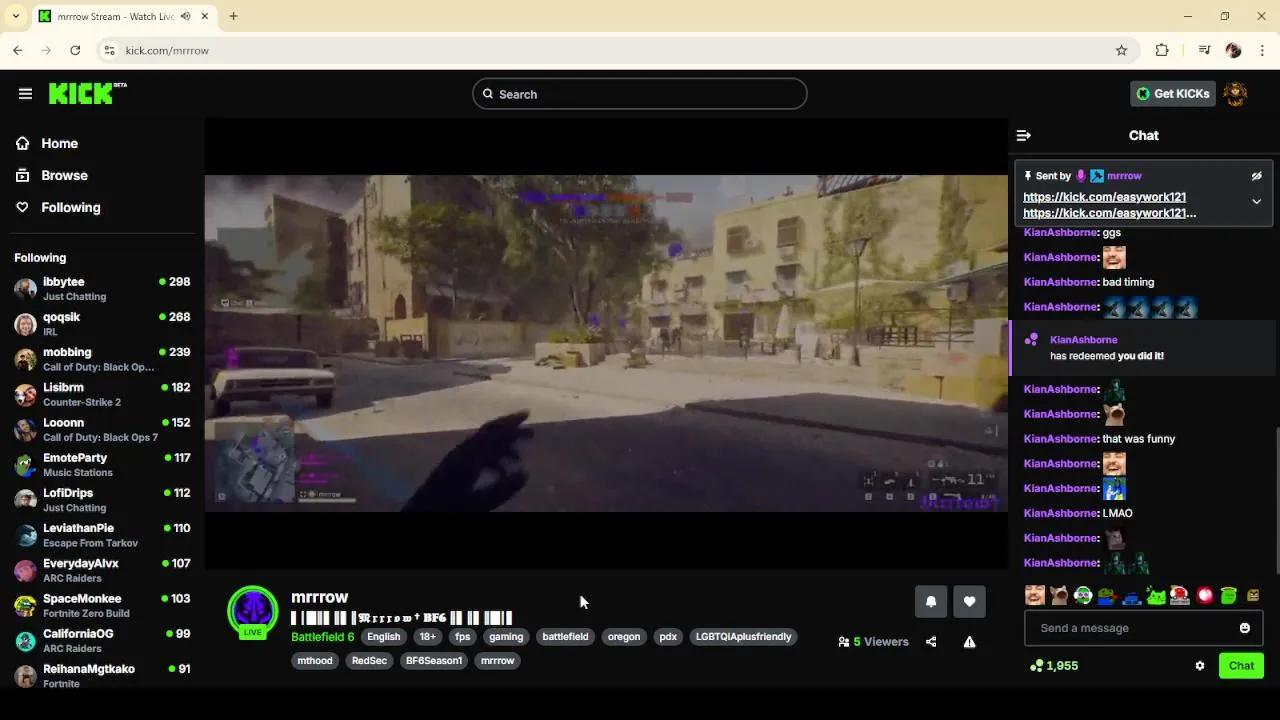Click Get KICKs button
This screenshot has height=720, width=1280.
pos(1173,94)
